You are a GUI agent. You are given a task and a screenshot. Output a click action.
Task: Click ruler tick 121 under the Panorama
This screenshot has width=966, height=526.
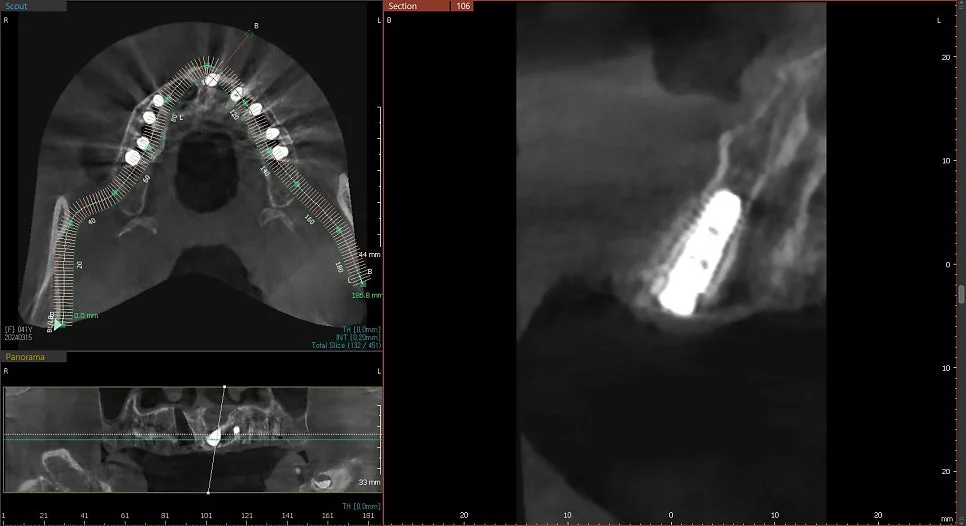click(x=247, y=516)
